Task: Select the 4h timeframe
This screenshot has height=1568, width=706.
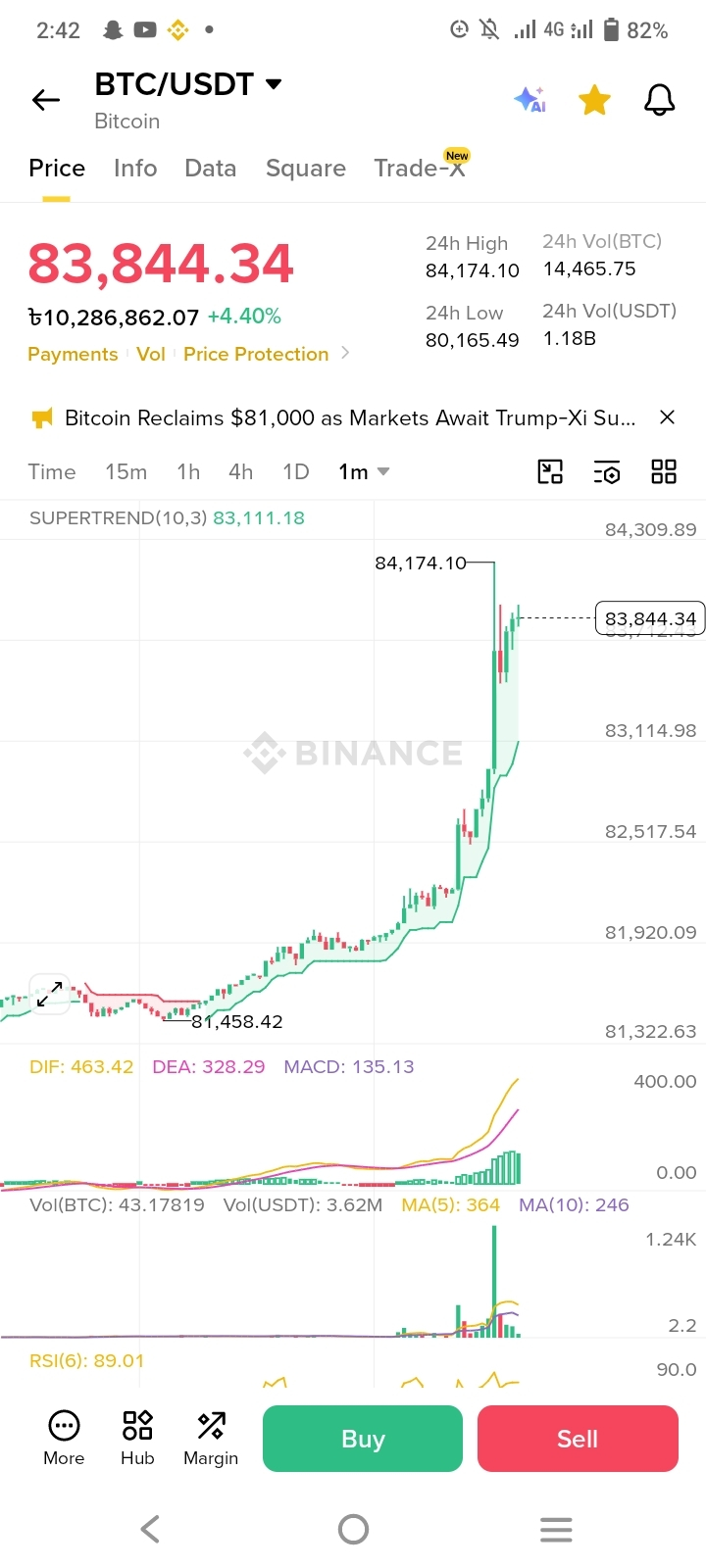Action: click(241, 471)
